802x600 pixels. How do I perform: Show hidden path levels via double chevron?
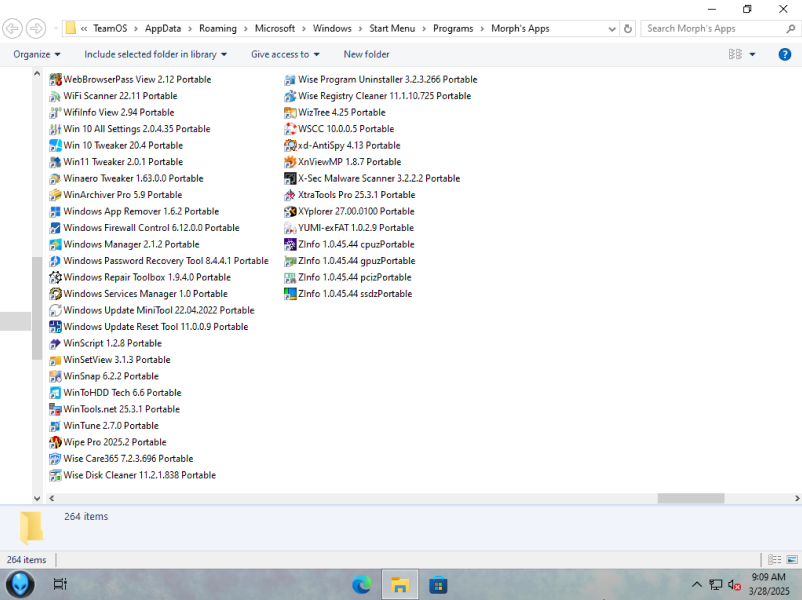[x=84, y=29]
